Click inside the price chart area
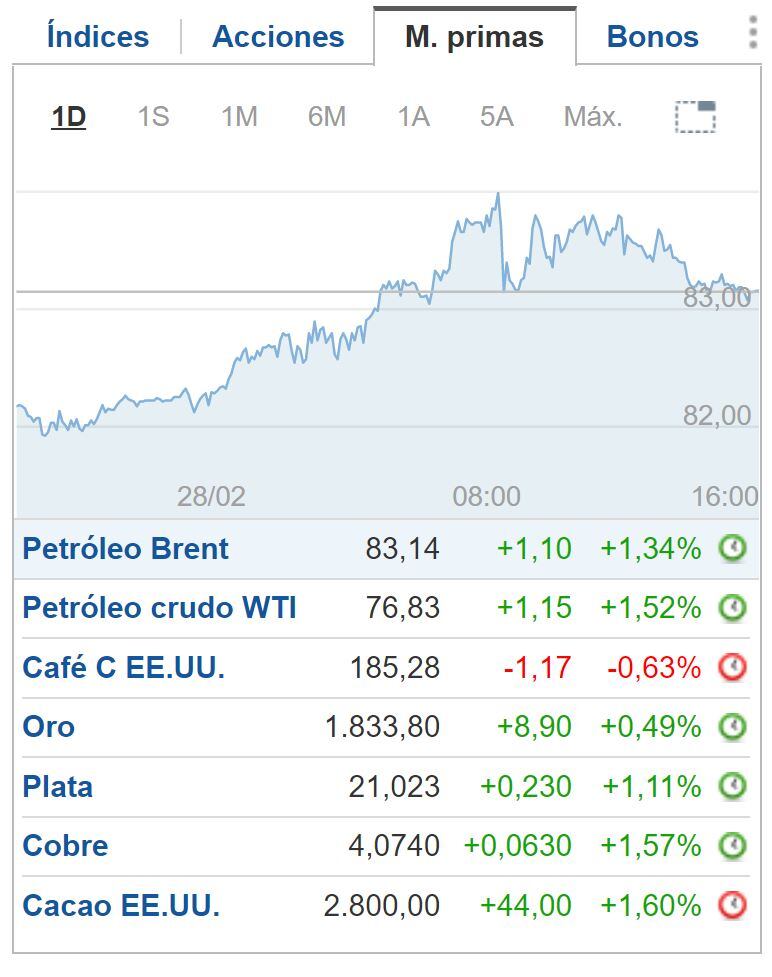Image resolution: width=772 pixels, height=977 pixels. coord(385,330)
